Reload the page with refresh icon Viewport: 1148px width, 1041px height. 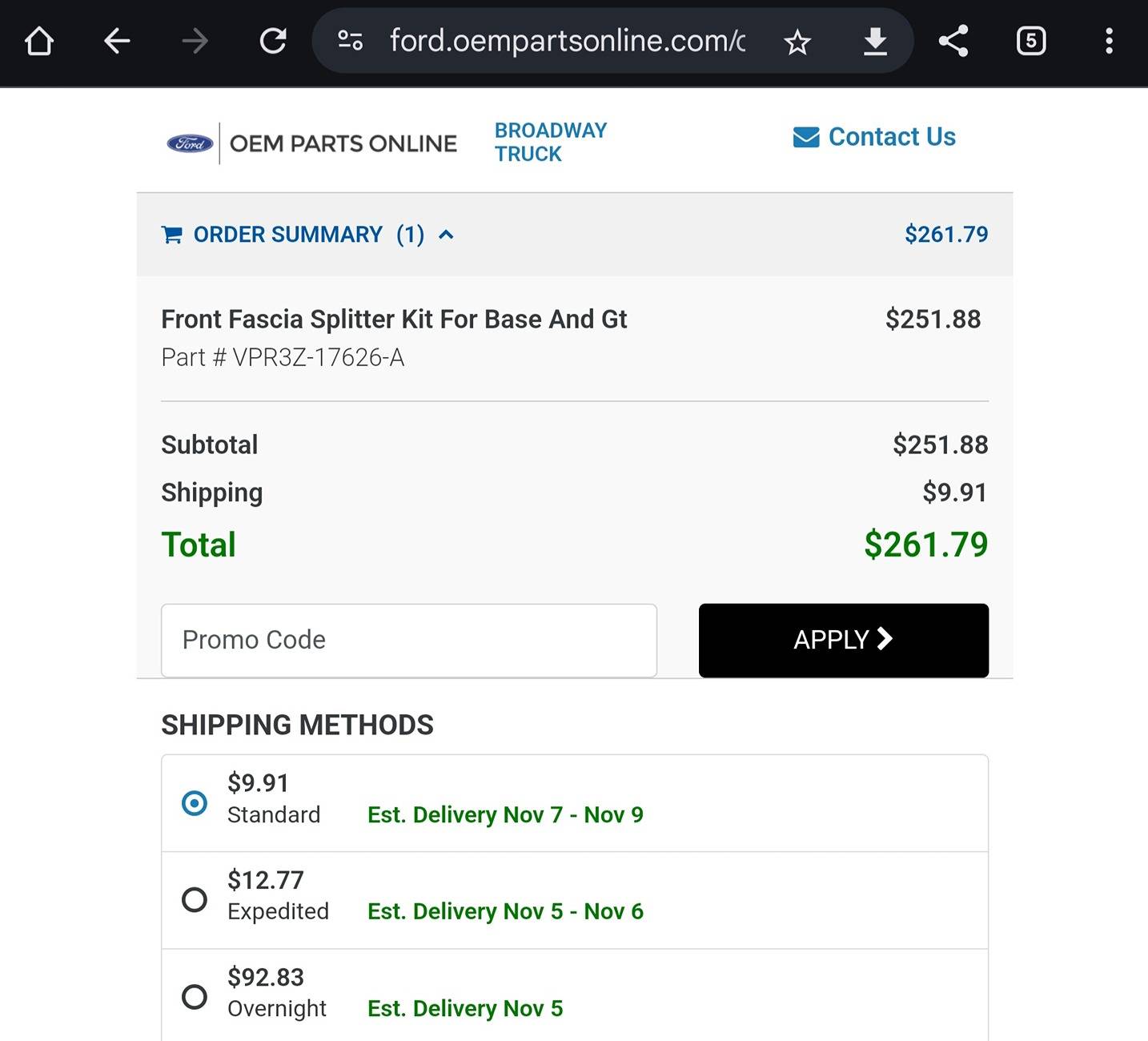(x=273, y=41)
